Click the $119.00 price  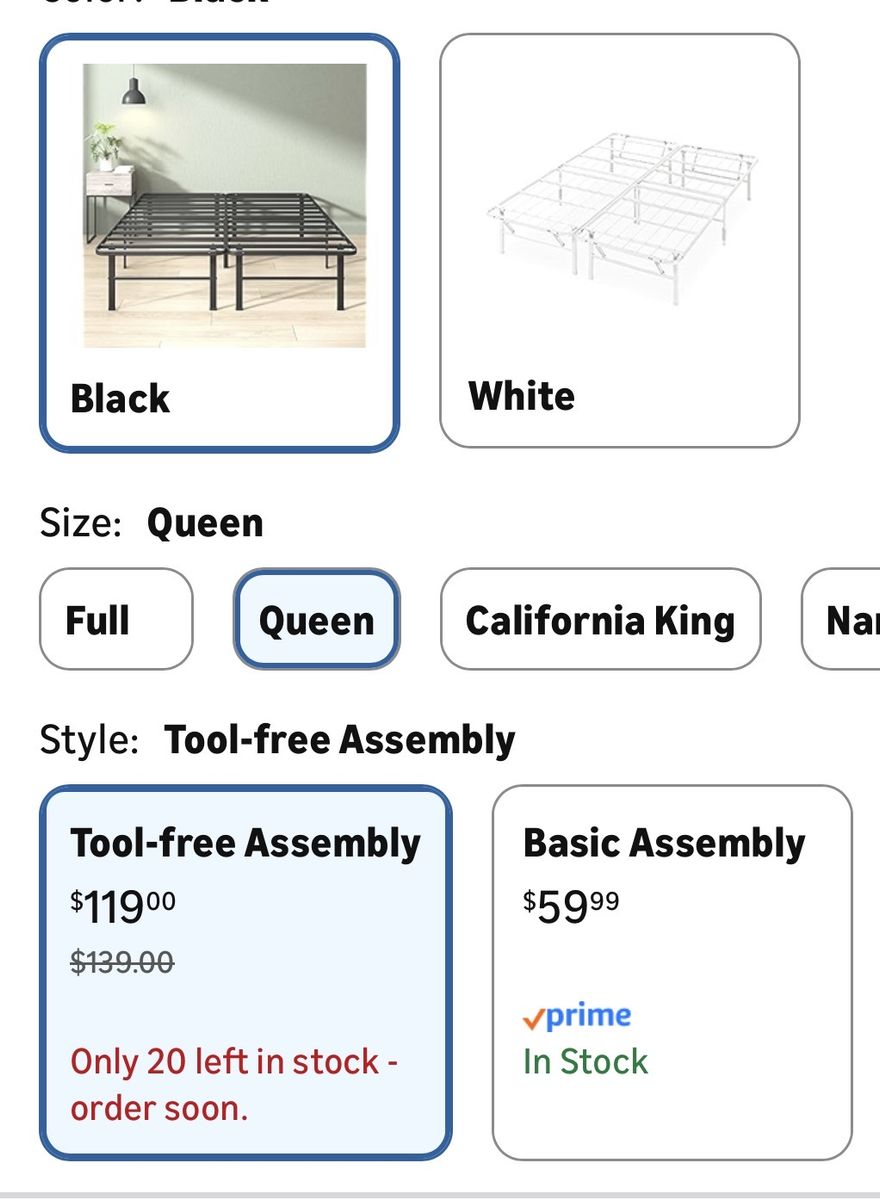tap(123, 906)
